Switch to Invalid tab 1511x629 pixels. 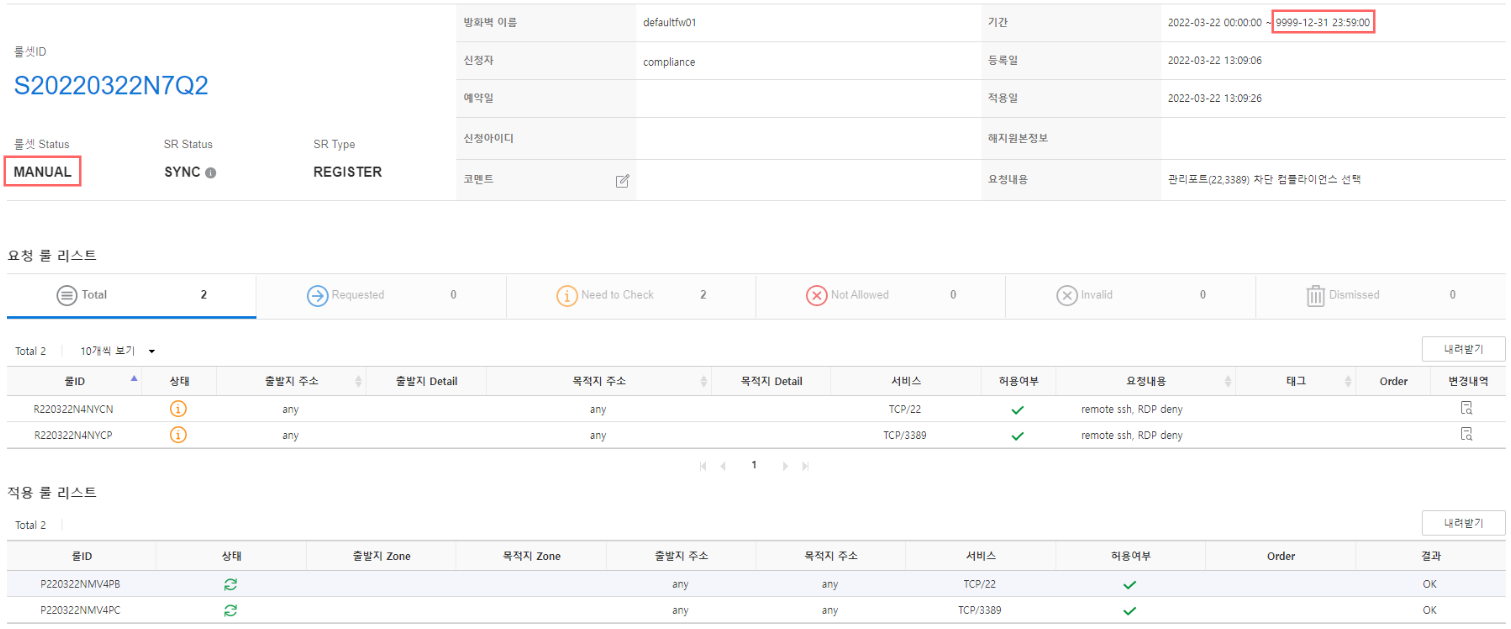[x=1131, y=296]
